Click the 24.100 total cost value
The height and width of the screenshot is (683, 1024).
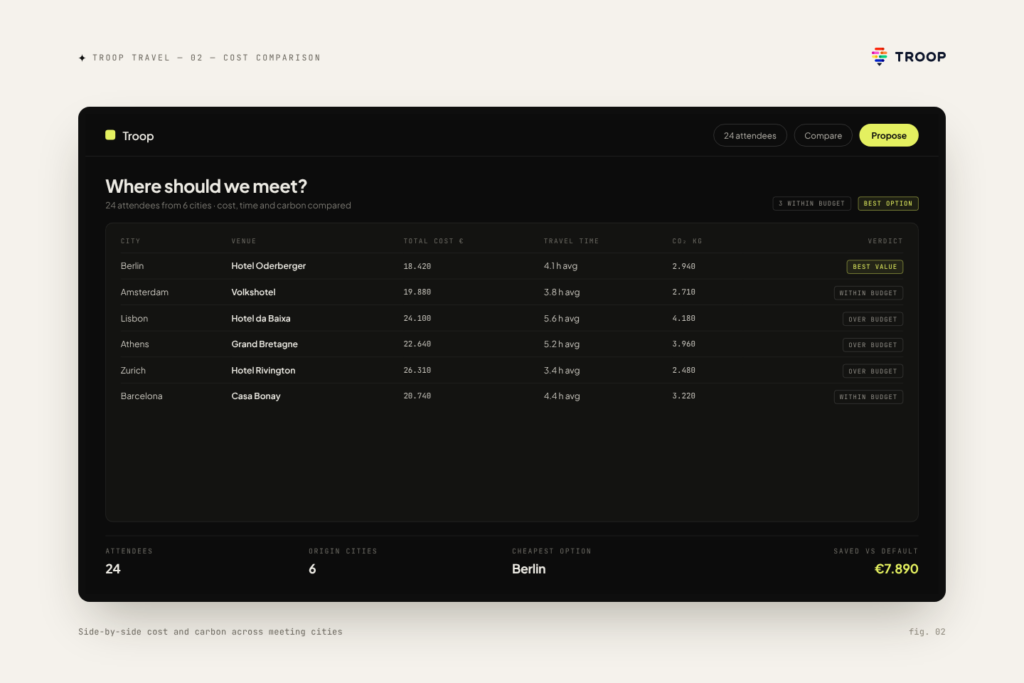tap(417, 319)
